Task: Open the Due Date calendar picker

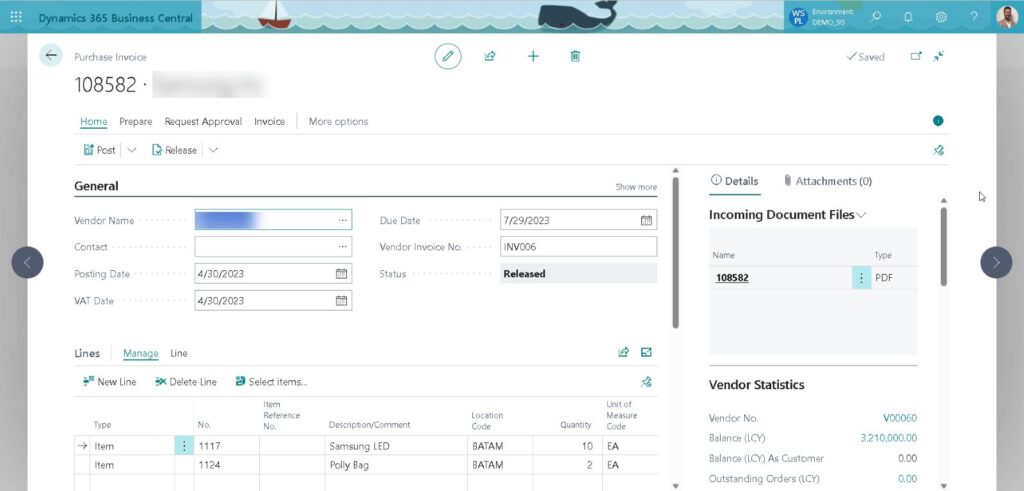Action: tap(646, 220)
